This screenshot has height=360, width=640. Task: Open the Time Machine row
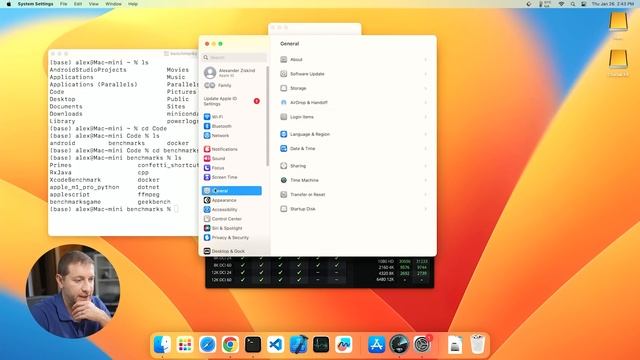(x=353, y=180)
